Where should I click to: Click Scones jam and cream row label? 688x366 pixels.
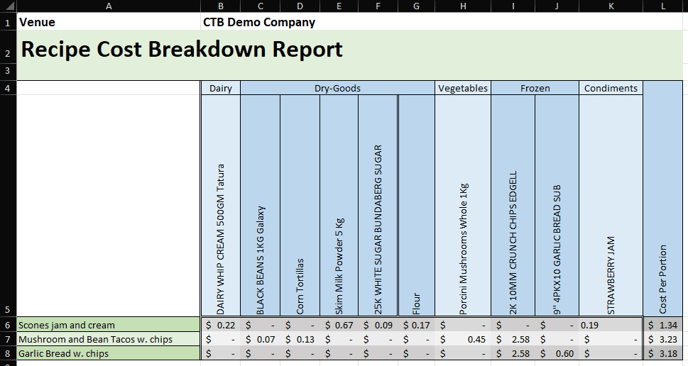tap(108, 325)
